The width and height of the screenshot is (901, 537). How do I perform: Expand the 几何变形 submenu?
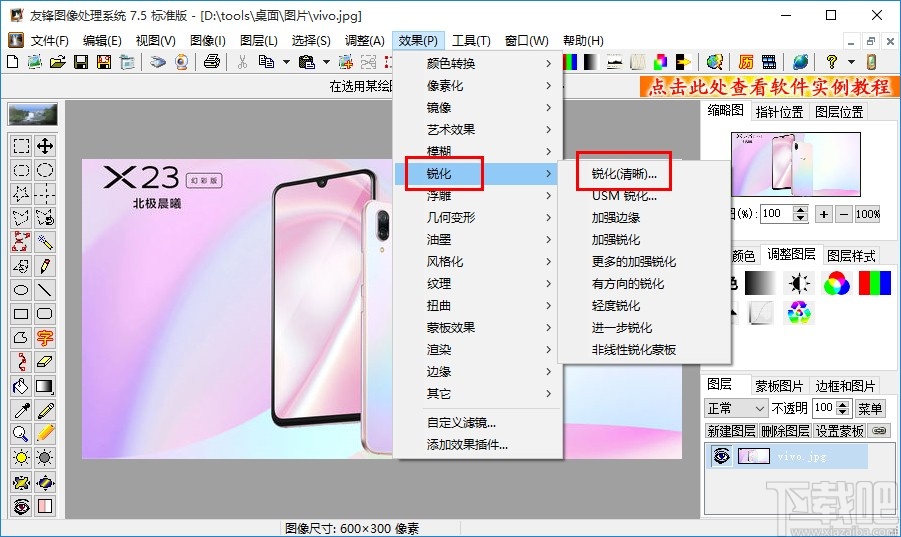point(478,217)
